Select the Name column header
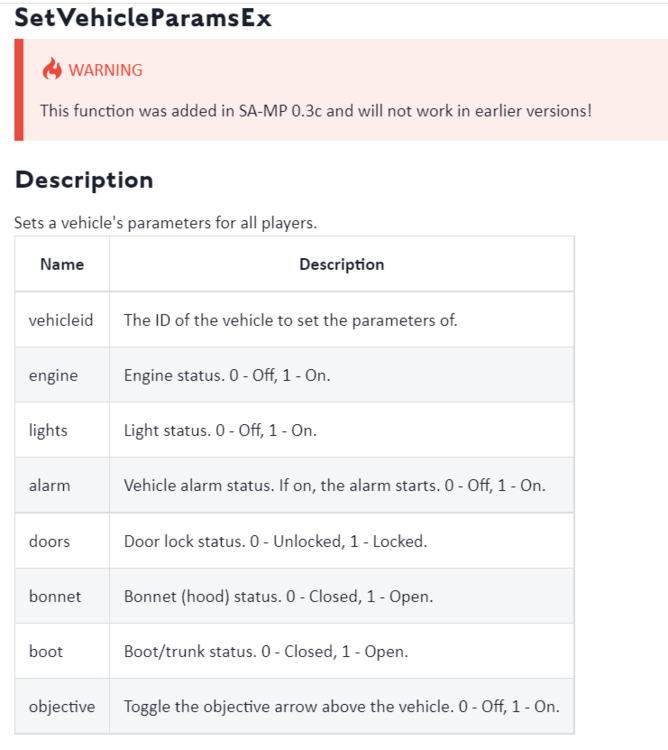The width and height of the screenshot is (668, 750). pyautogui.click(x=62, y=264)
